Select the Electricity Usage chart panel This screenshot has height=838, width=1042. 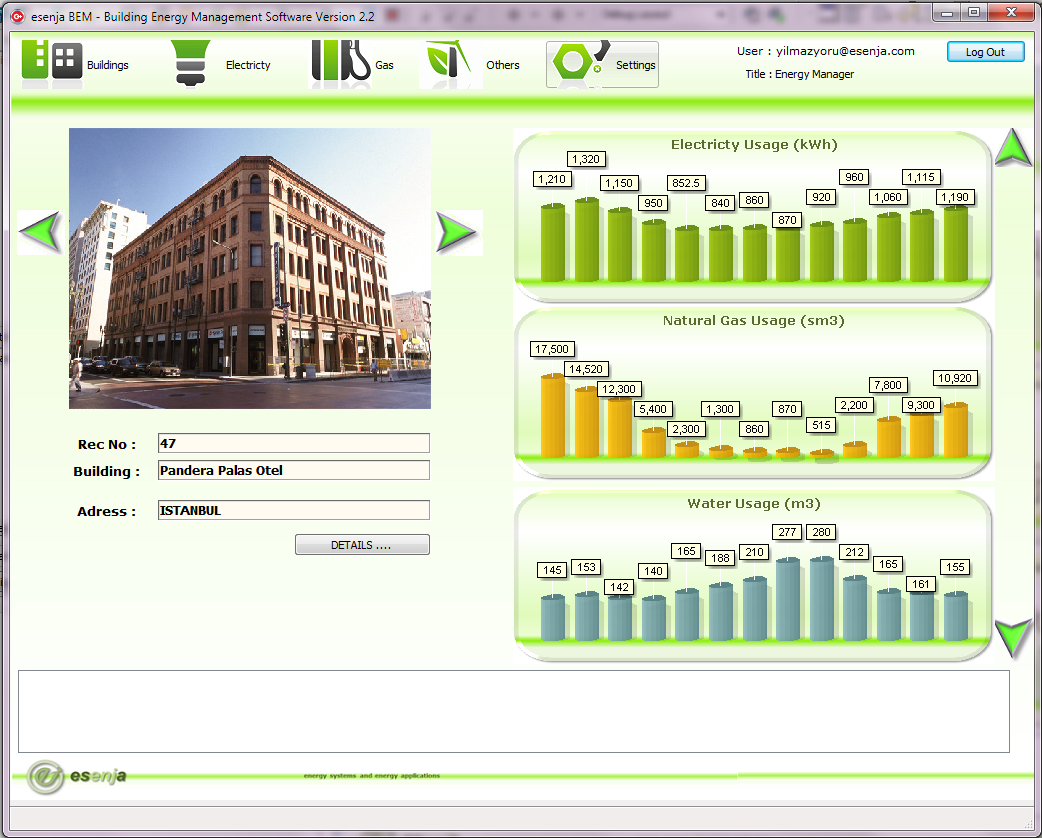tap(753, 215)
